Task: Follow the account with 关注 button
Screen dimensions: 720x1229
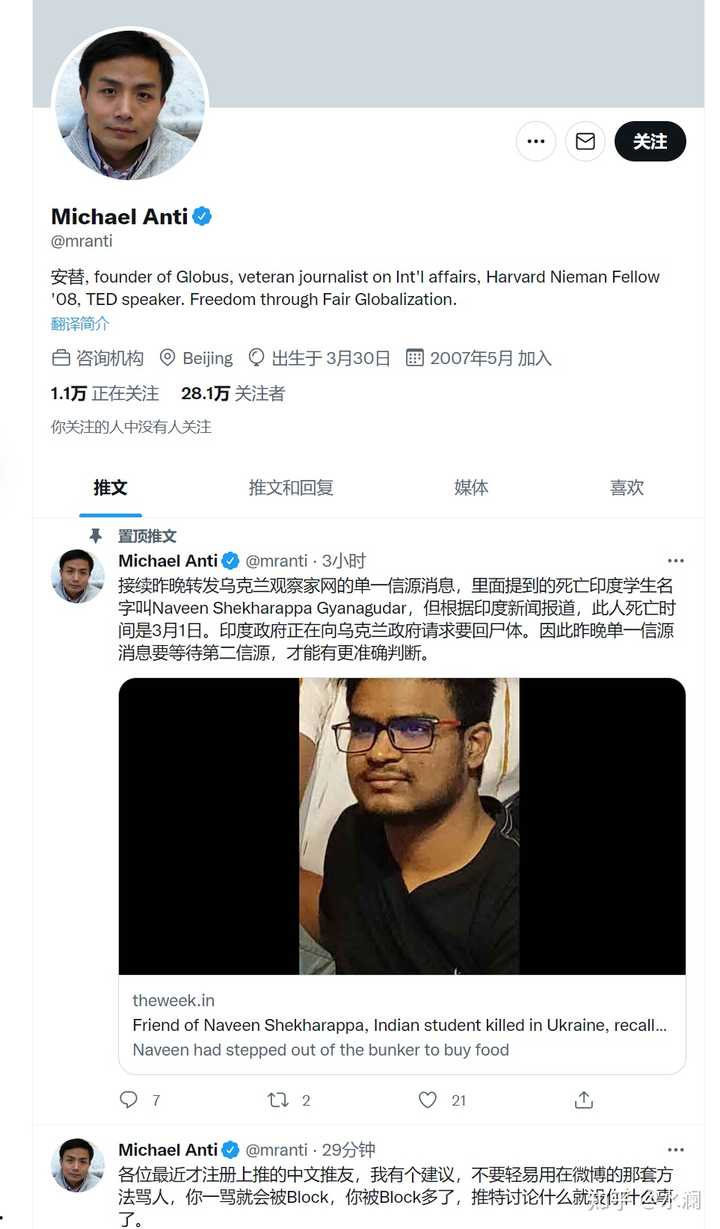Action: click(650, 142)
